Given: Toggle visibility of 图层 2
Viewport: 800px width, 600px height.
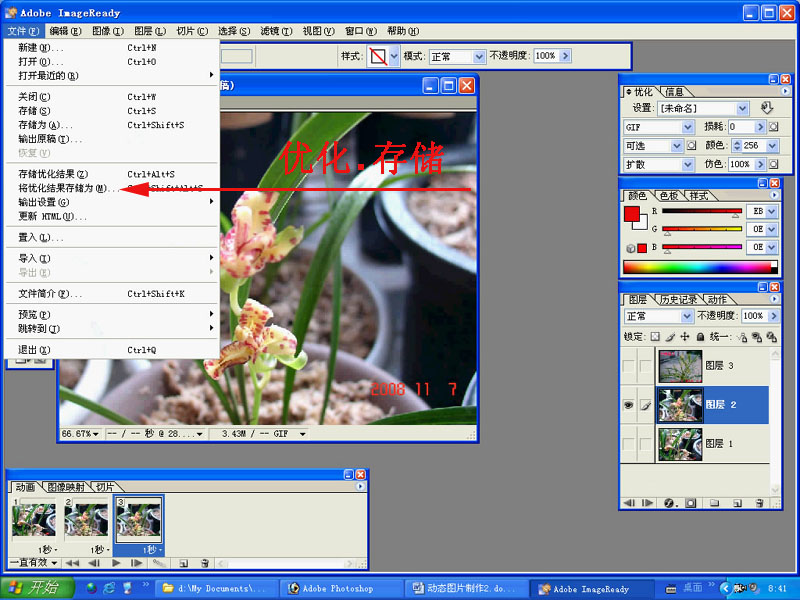Looking at the screenshot, I should pyautogui.click(x=629, y=405).
